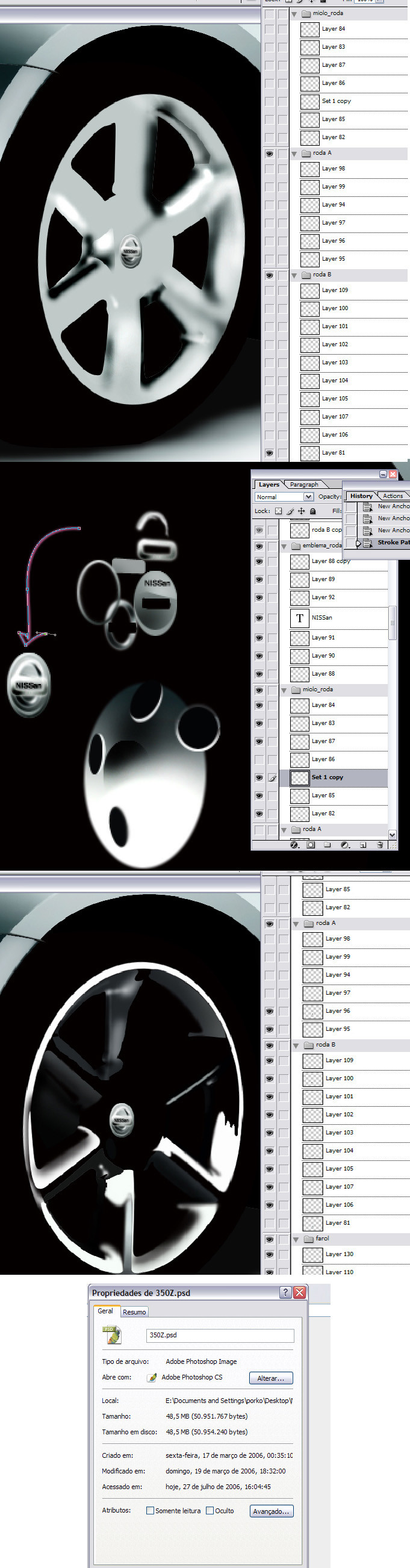Click the add layer mask icon
Image resolution: width=410 pixels, height=1568 pixels.
pos(311,845)
